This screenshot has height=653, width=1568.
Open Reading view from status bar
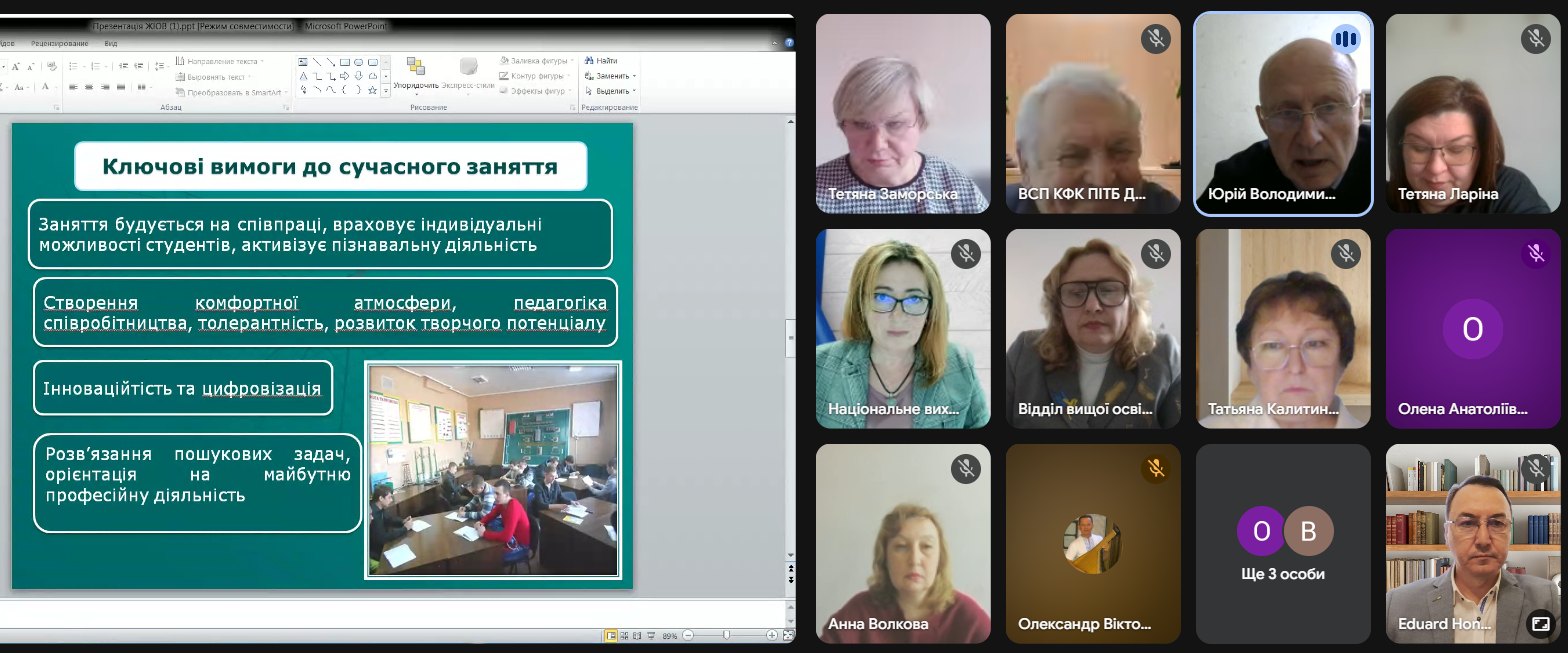click(x=639, y=635)
